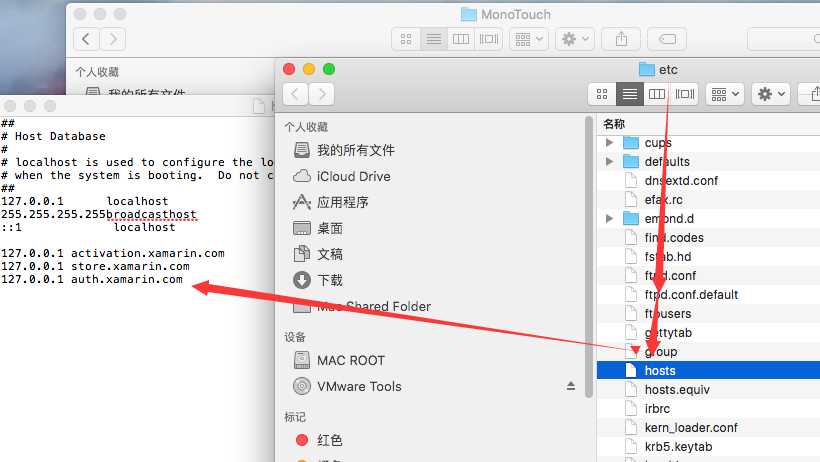The height and width of the screenshot is (462, 820).
Task: Switch etc window to icon view
Action: [602, 94]
